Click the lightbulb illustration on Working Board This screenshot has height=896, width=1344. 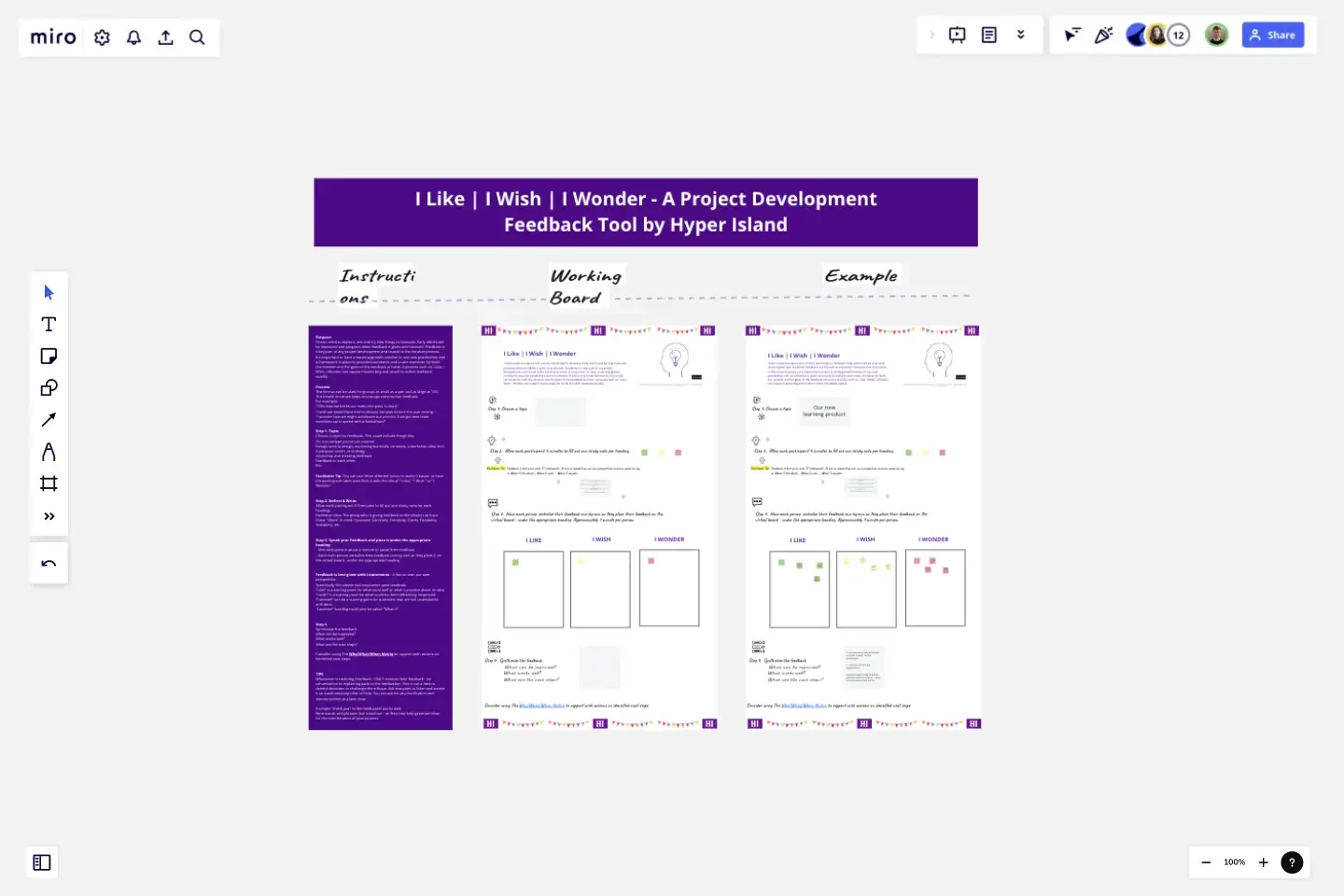point(675,360)
